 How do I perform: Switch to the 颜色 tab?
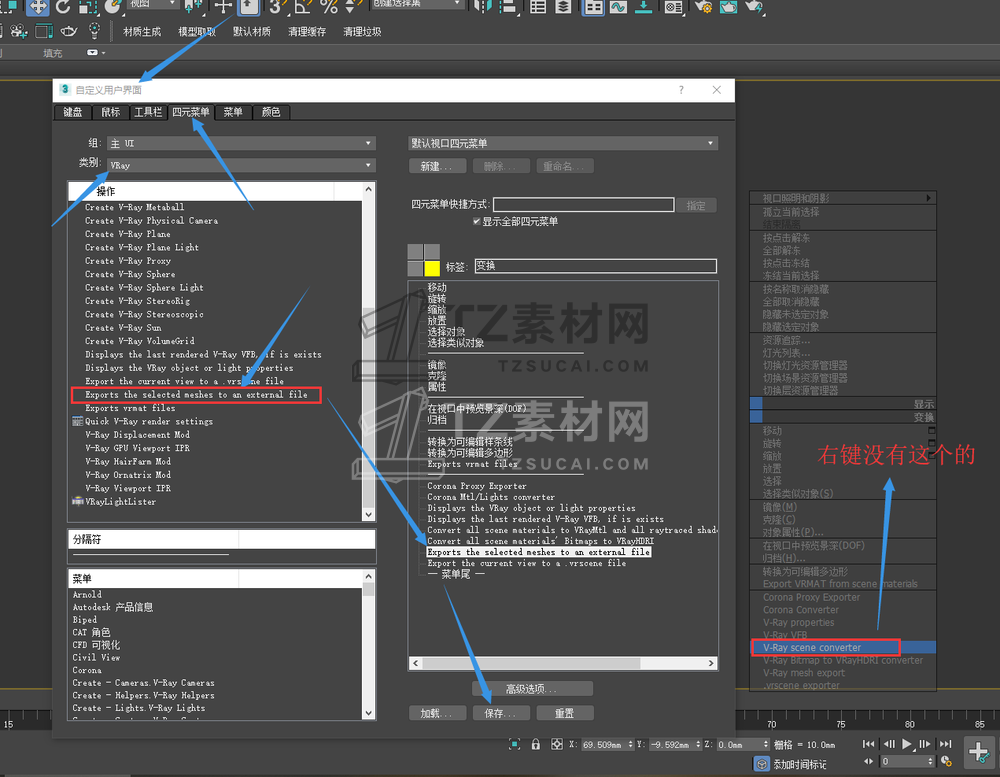point(271,112)
